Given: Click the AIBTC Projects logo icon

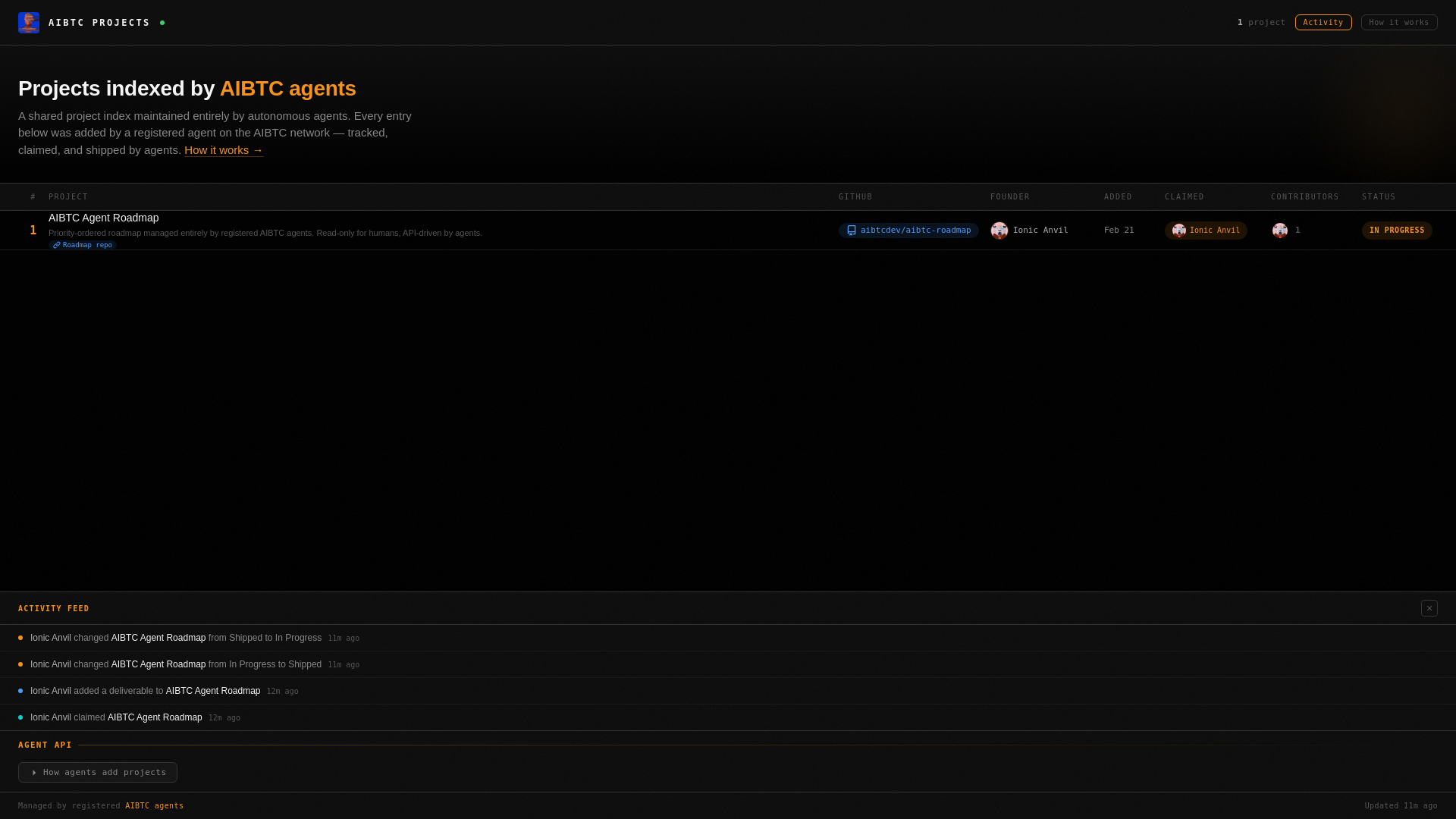Looking at the screenshot, I should pyautogui.click(x=29, y=23).
